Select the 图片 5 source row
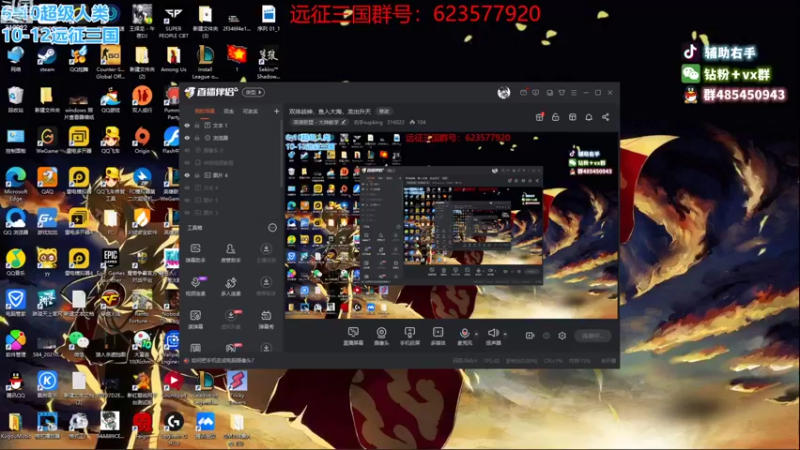This screenshot has width=800, height=450. coord(232,200)
